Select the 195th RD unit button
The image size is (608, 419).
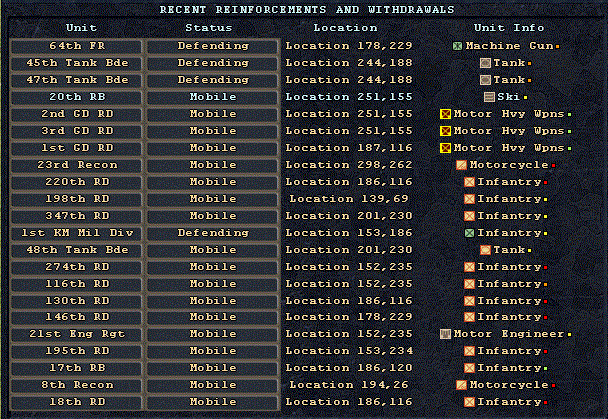pyautogui.click(x=76, y=351)
